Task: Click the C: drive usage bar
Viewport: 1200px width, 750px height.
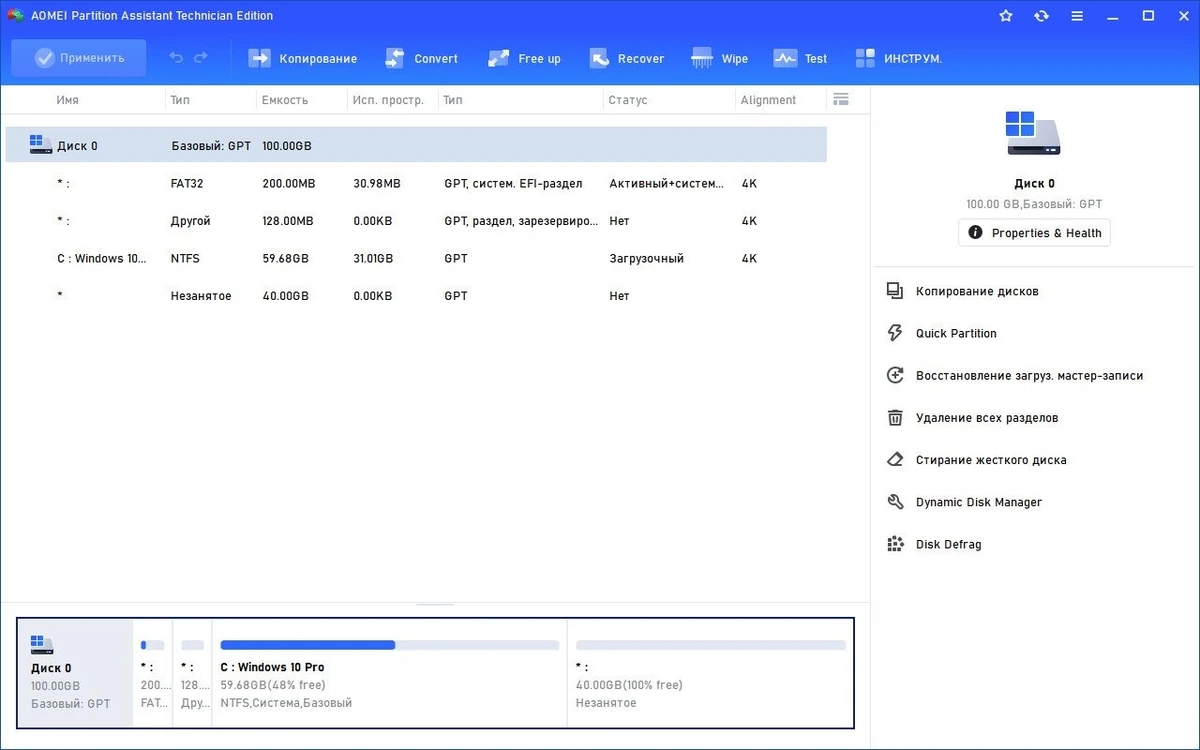Action: [x=390, y=645]
